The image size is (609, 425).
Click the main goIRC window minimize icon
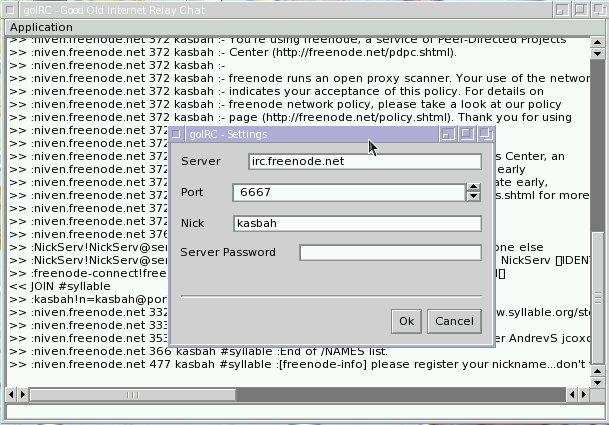[561, 10]
